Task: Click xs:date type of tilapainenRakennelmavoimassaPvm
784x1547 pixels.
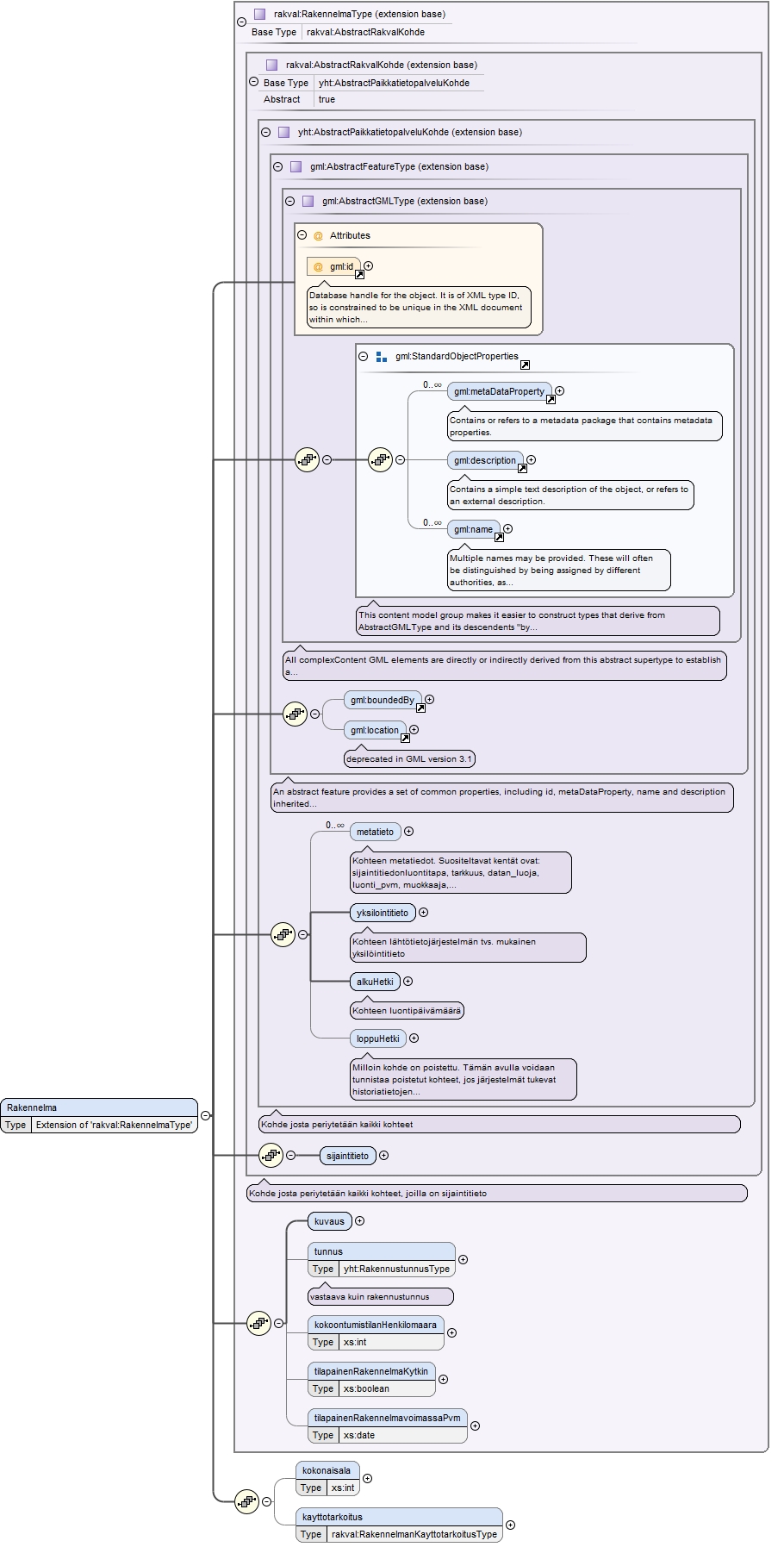Action: point(359,1435)
